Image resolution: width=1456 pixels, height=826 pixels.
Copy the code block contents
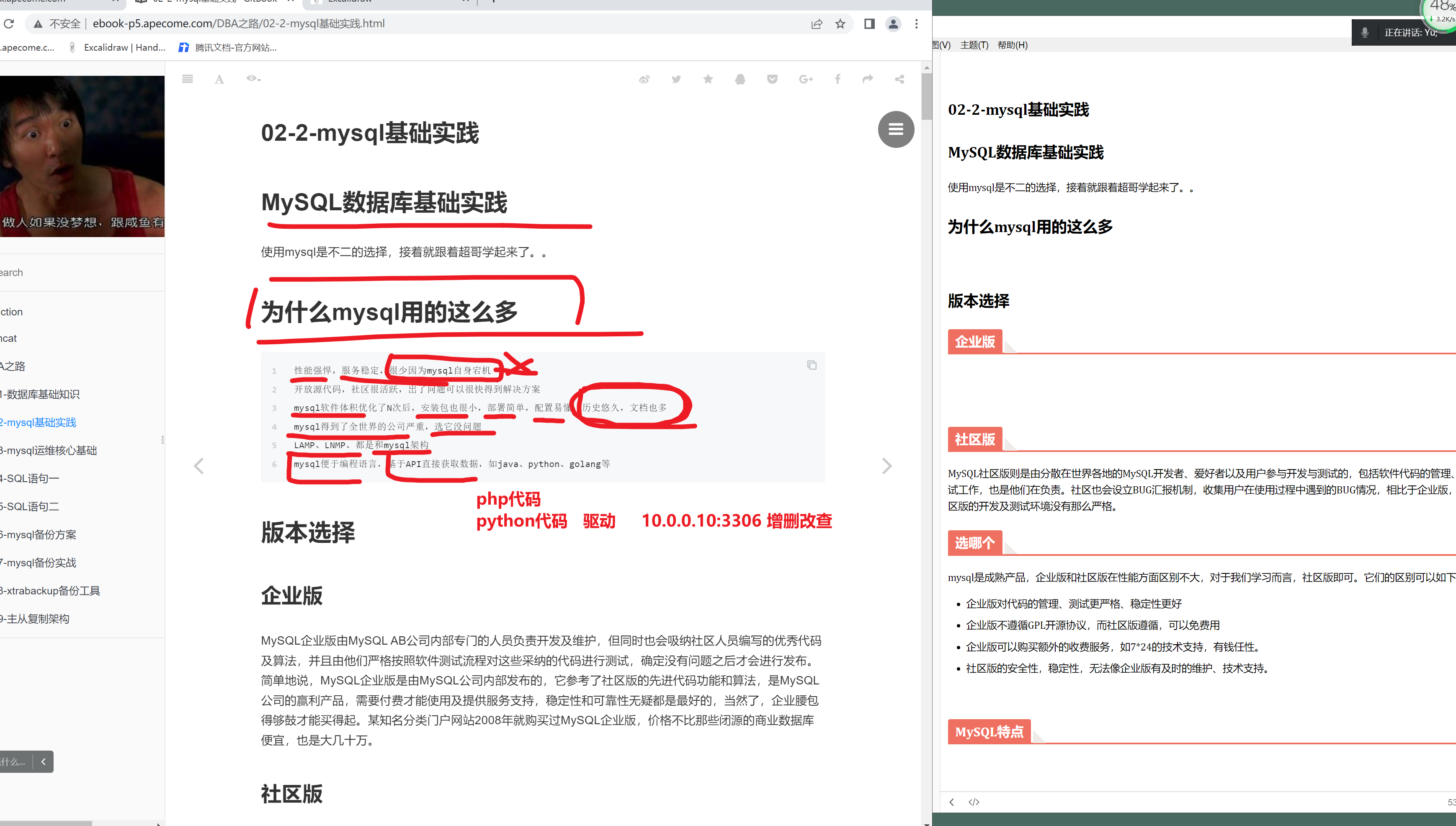coord(812,365)
